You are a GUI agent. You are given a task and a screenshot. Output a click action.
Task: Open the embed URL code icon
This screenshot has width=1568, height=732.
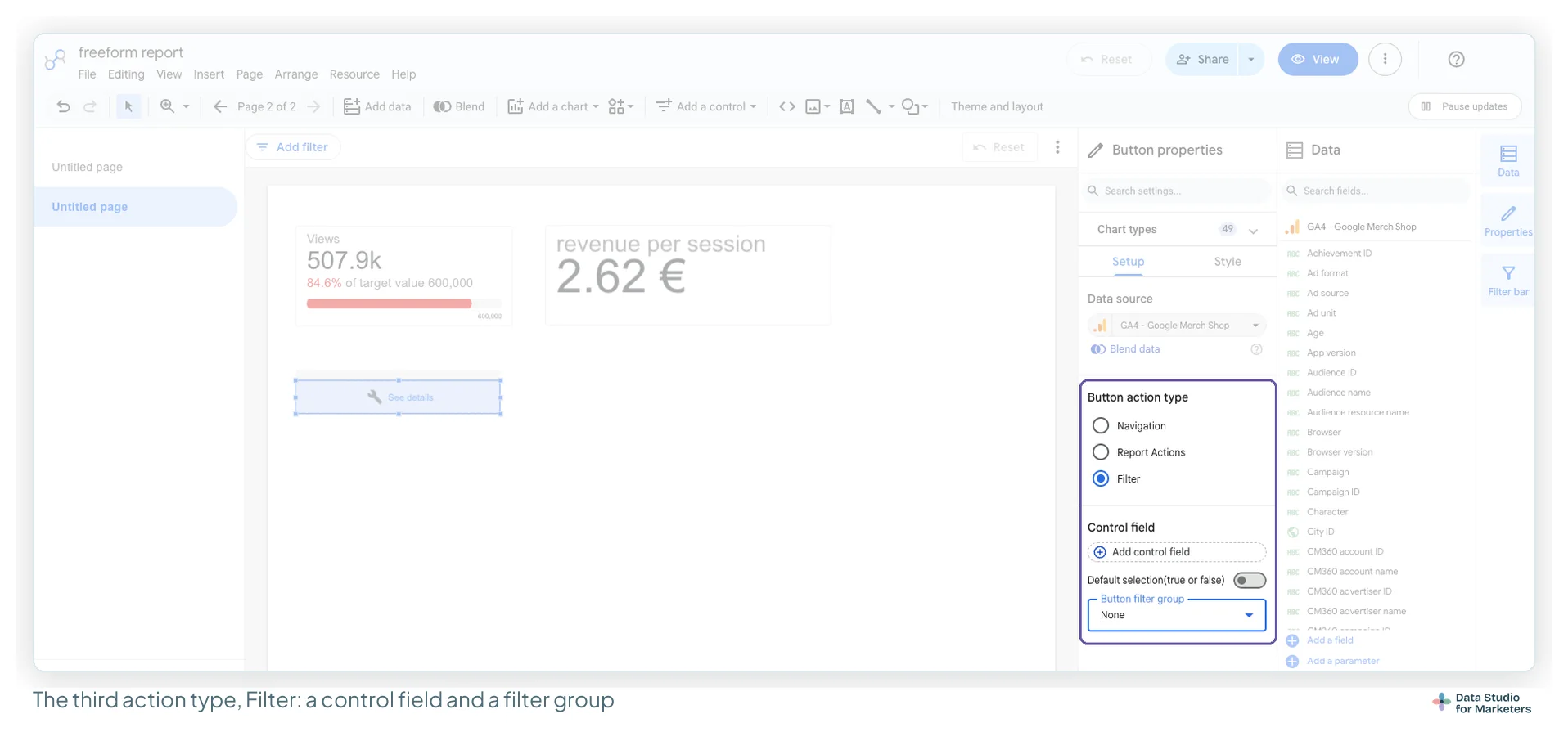pyautogui.click(x=787, y=106)
